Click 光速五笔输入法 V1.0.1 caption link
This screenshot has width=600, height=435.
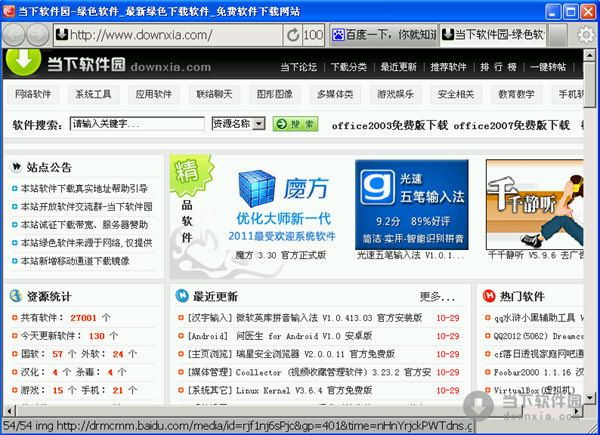click(x=411, y=255)
